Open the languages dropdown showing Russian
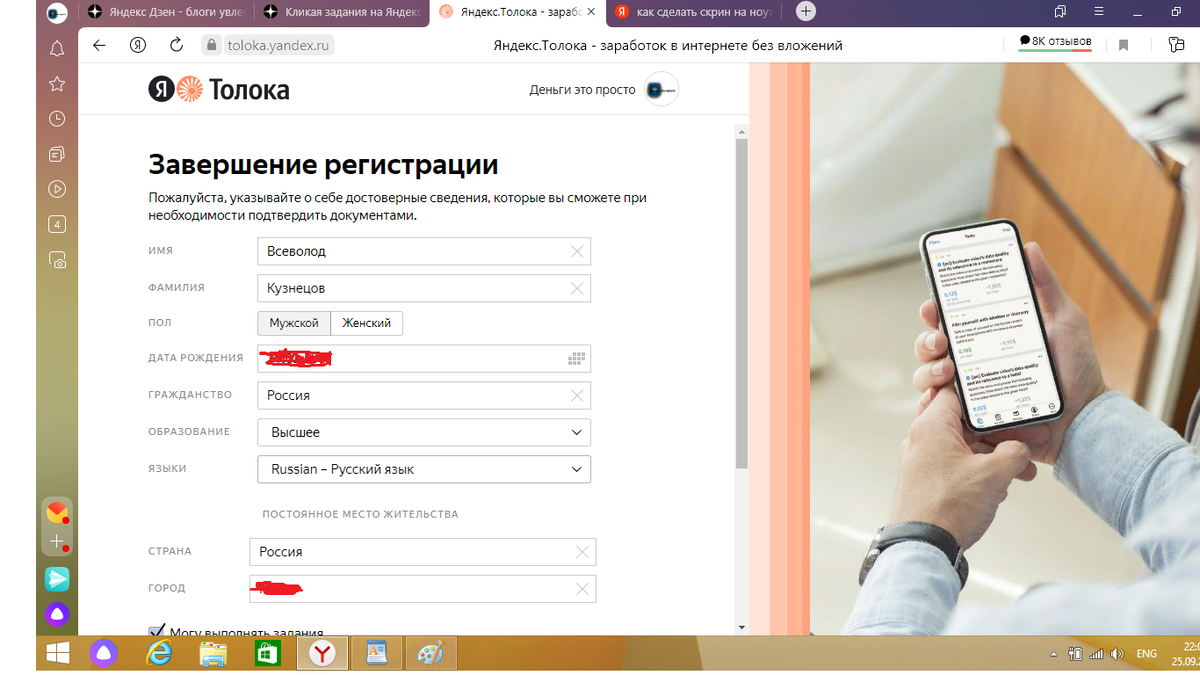 click(x=423, y=469)
